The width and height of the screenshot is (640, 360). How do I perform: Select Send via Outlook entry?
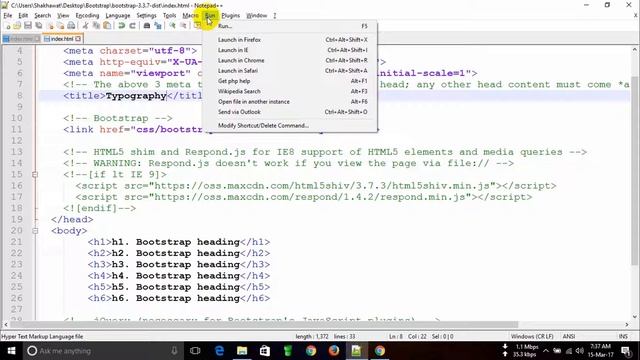[x=290, y=112]
